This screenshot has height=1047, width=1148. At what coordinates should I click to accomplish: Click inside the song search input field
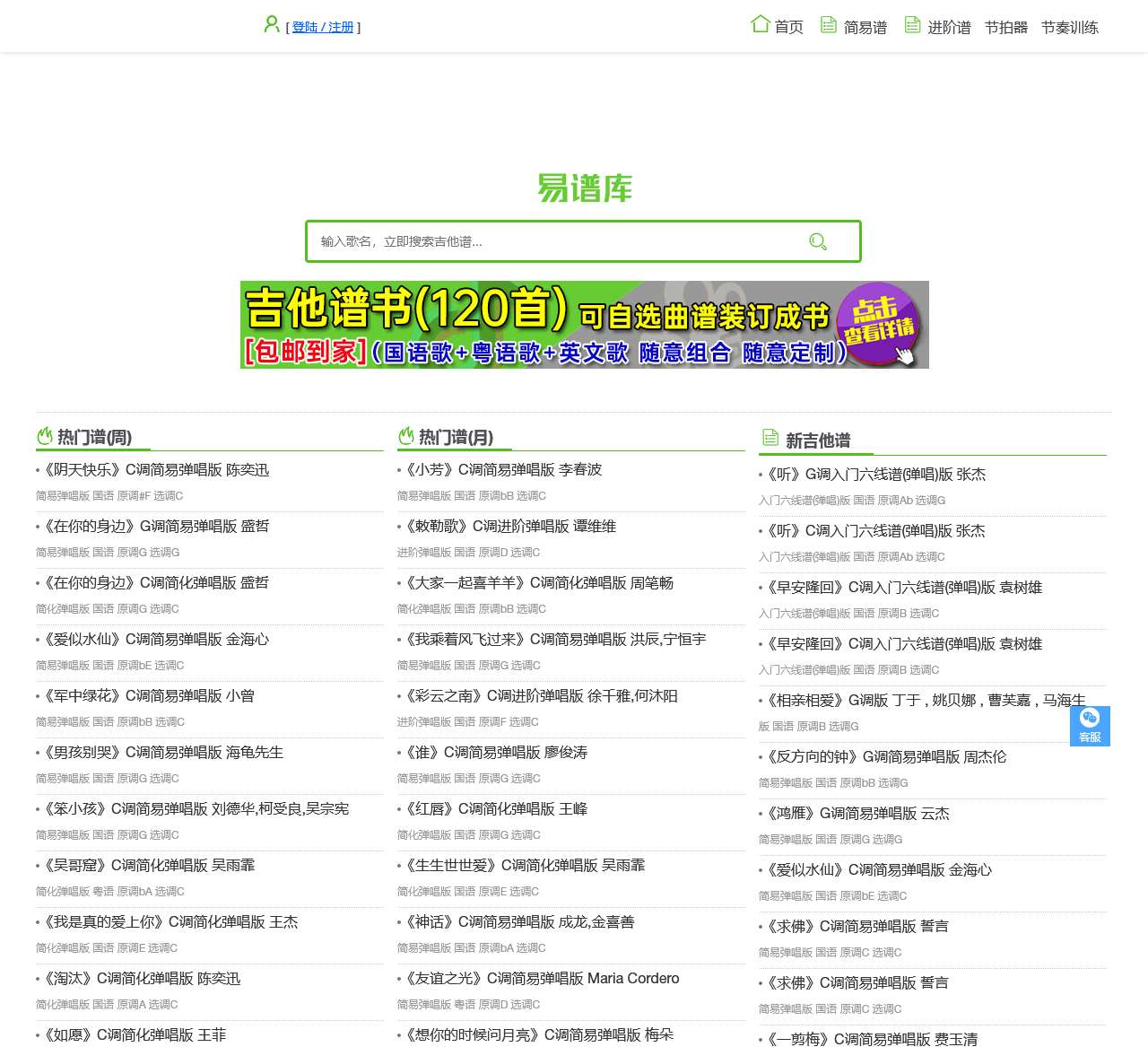tap(538, 241)
